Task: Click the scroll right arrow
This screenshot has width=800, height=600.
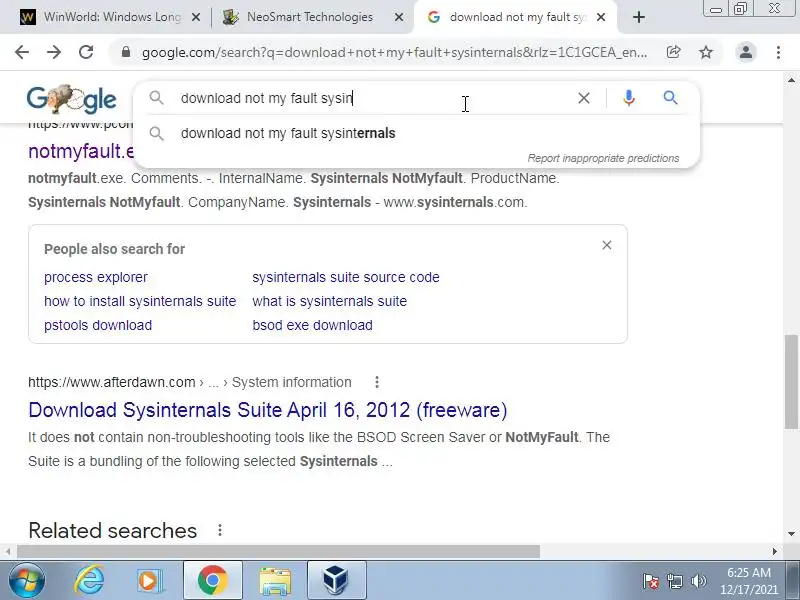Action: tap(774, 552)
